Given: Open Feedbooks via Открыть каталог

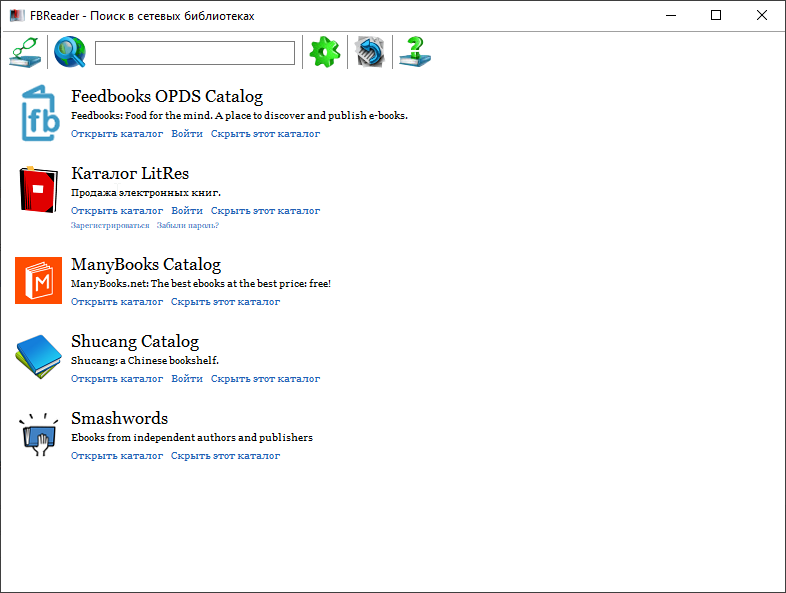Looking at the screenshot, I should point(117,134).
